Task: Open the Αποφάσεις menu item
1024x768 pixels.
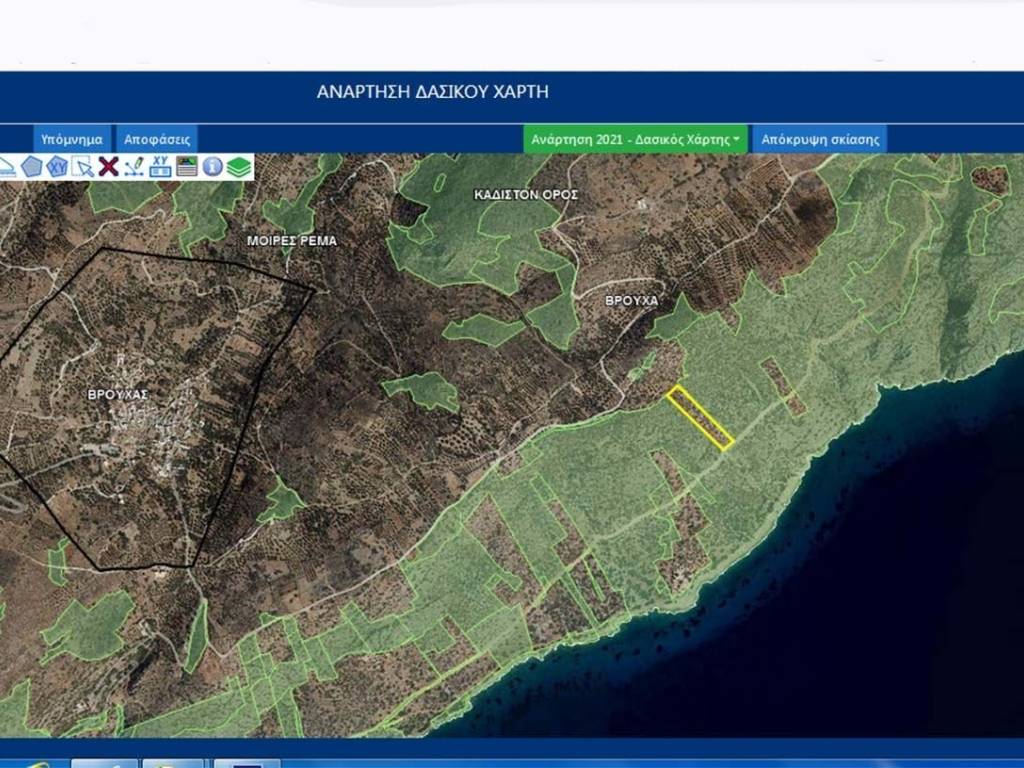Action: click(x=157, y=139)
